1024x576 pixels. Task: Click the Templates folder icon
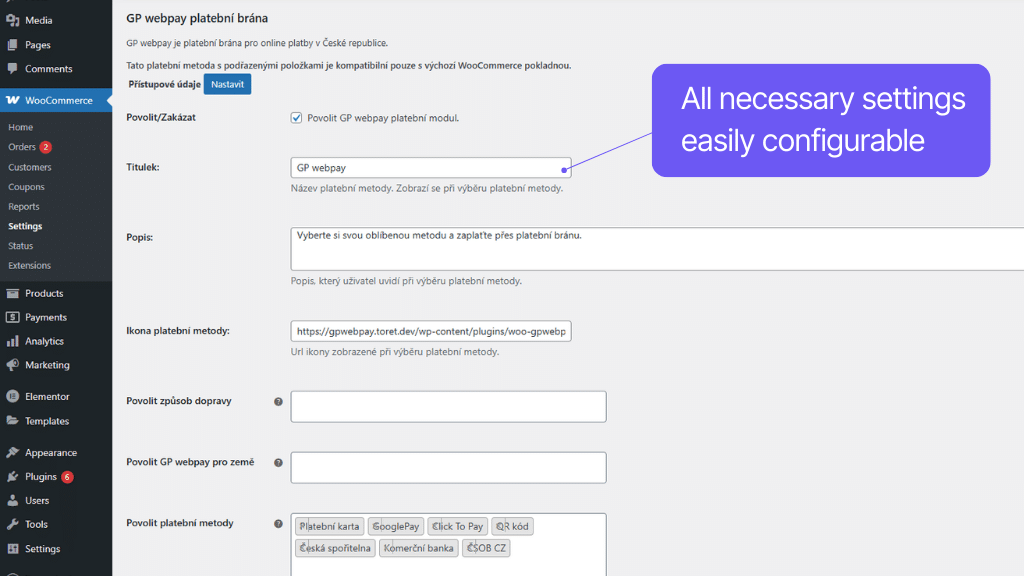(12, 421)
